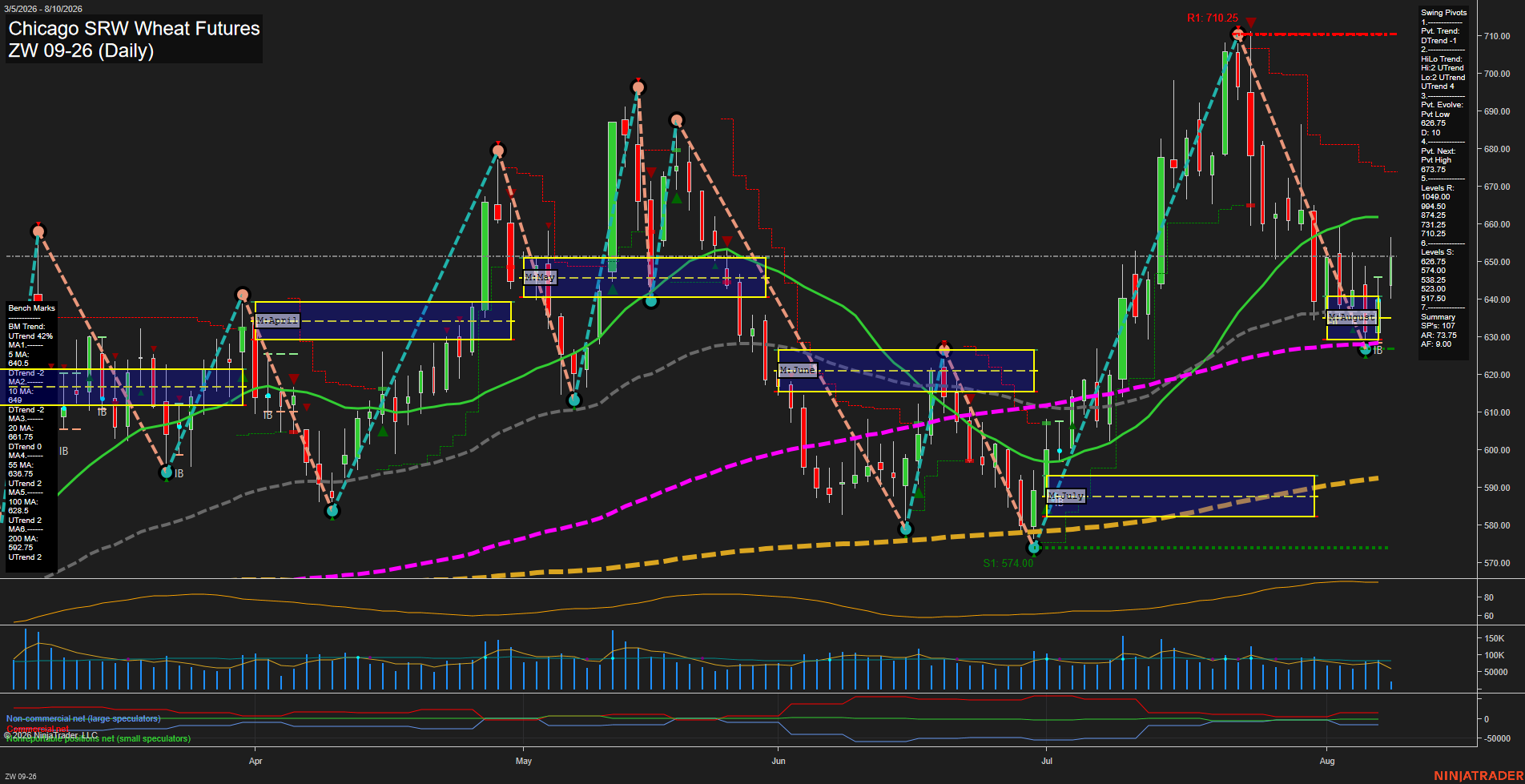Click the ZW 09-26 (Daily) subtitle
1525x784 pixels.
tap(81, 50)
